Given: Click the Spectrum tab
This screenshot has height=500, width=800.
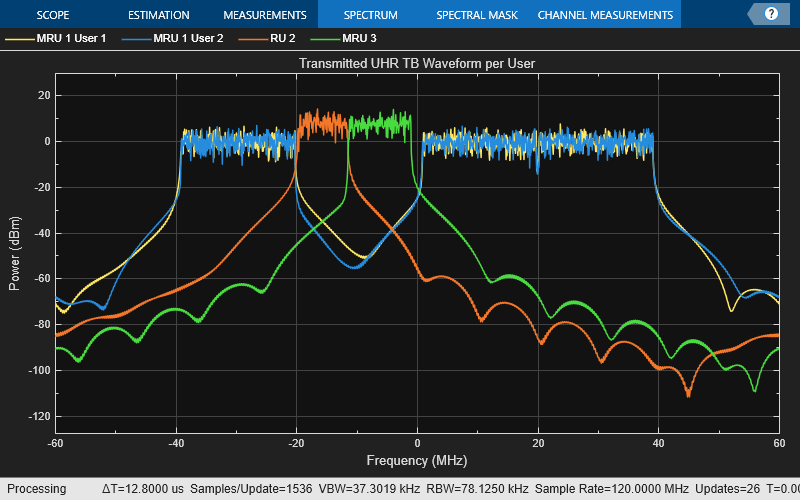Looking at the screenshot, I should 370,15.
